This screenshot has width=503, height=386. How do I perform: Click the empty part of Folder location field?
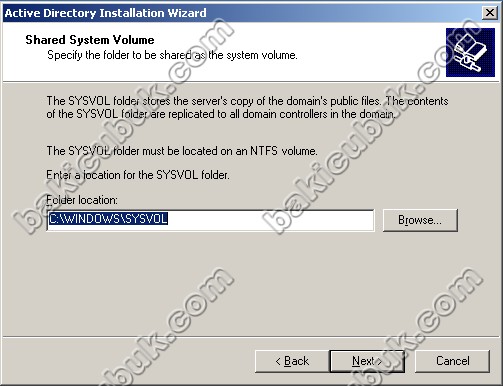pos(270,220)
